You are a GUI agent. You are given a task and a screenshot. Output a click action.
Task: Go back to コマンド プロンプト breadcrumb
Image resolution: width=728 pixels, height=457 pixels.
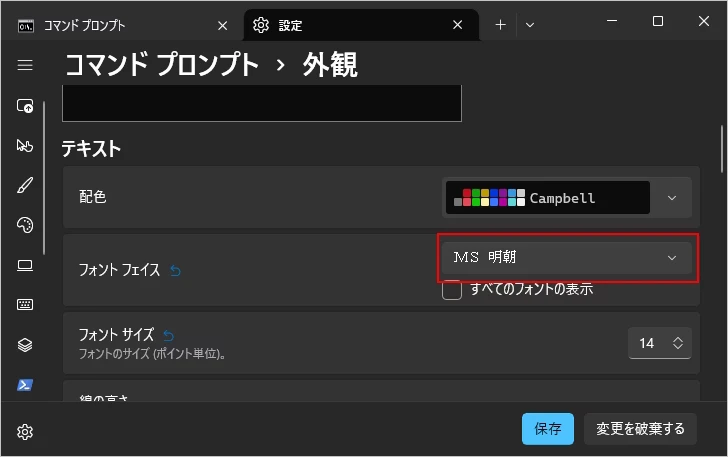point(161,65)
